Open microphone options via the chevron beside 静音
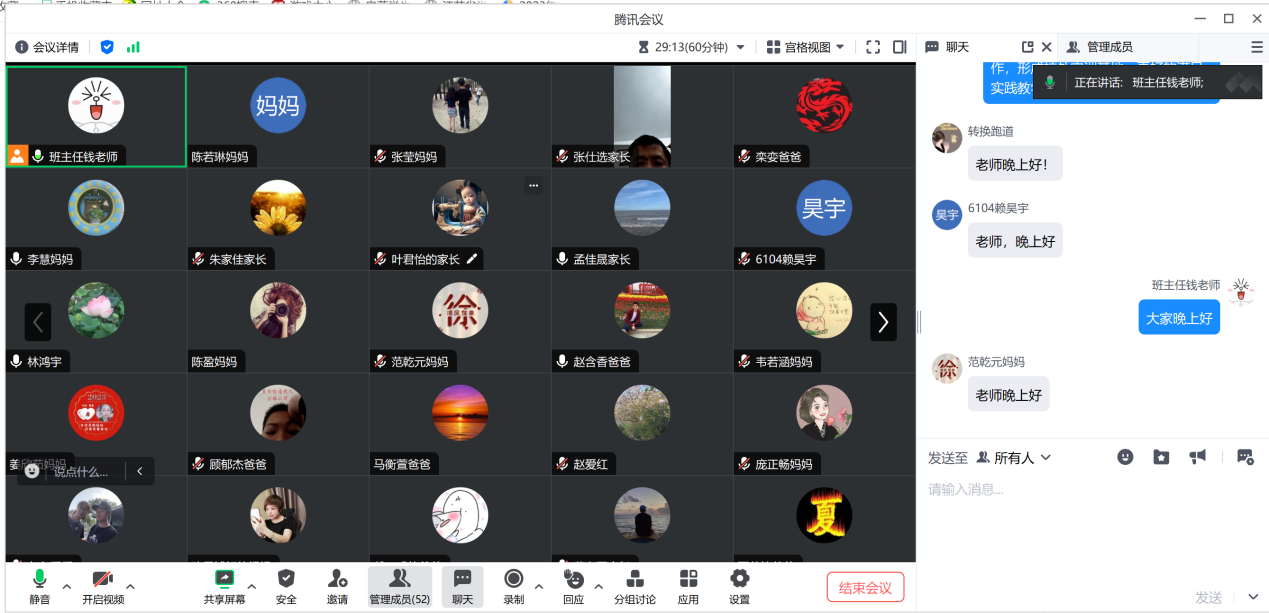This screenshot has height=613, width=1269. pyautogui.click(x=64, y=586)
